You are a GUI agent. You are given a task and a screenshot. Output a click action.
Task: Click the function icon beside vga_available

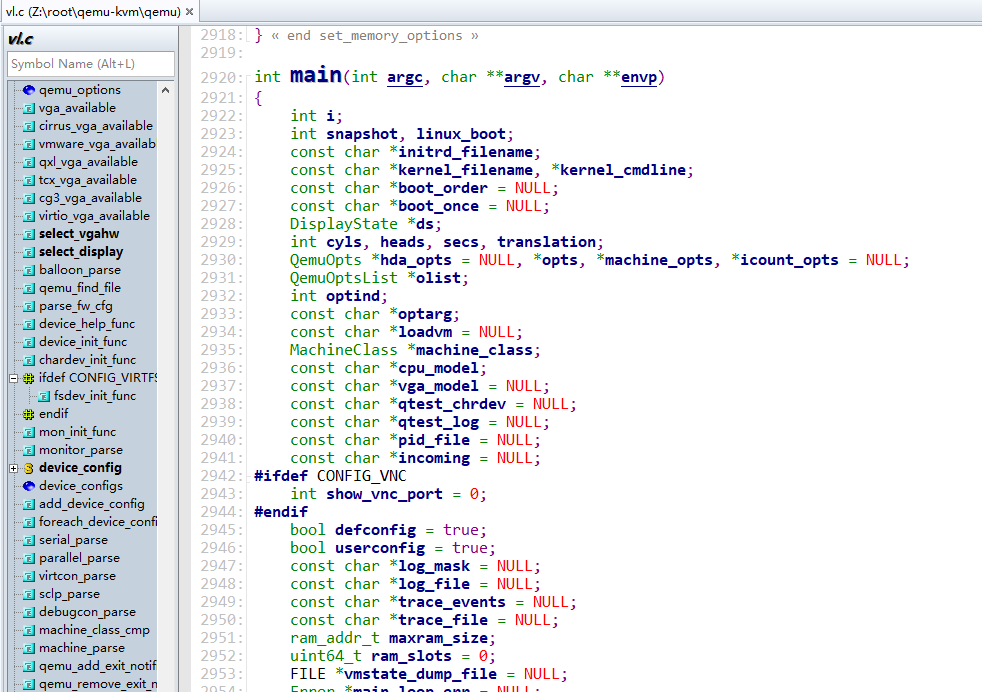29,108
